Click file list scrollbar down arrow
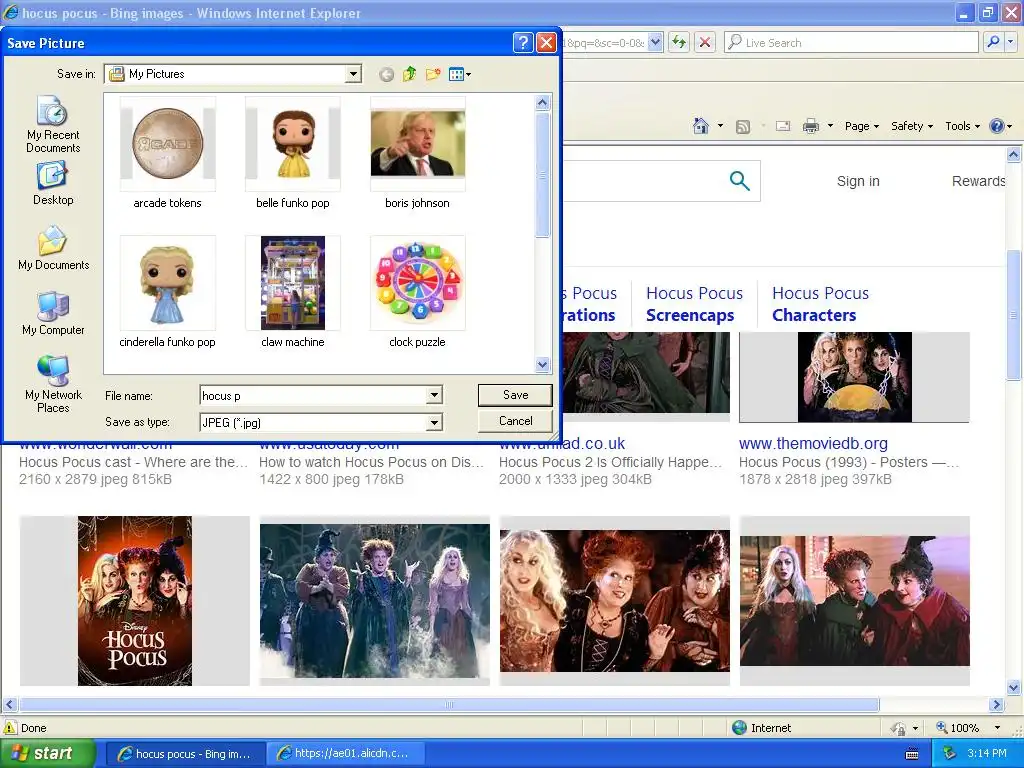Image resolution: width=1024 pixels, height=768 pixels. 542,365
